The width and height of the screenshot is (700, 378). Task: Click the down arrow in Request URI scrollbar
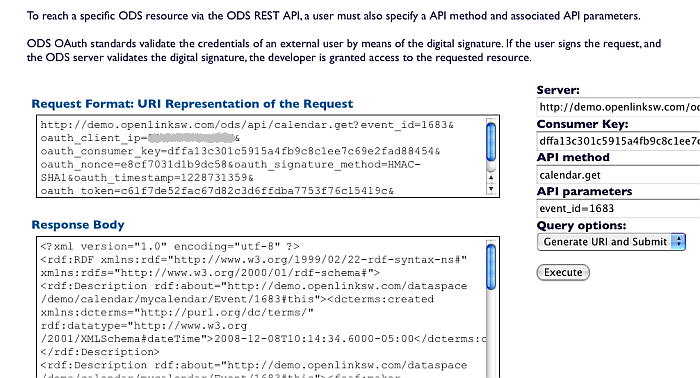pyautogui.click(x=491, y=189)
